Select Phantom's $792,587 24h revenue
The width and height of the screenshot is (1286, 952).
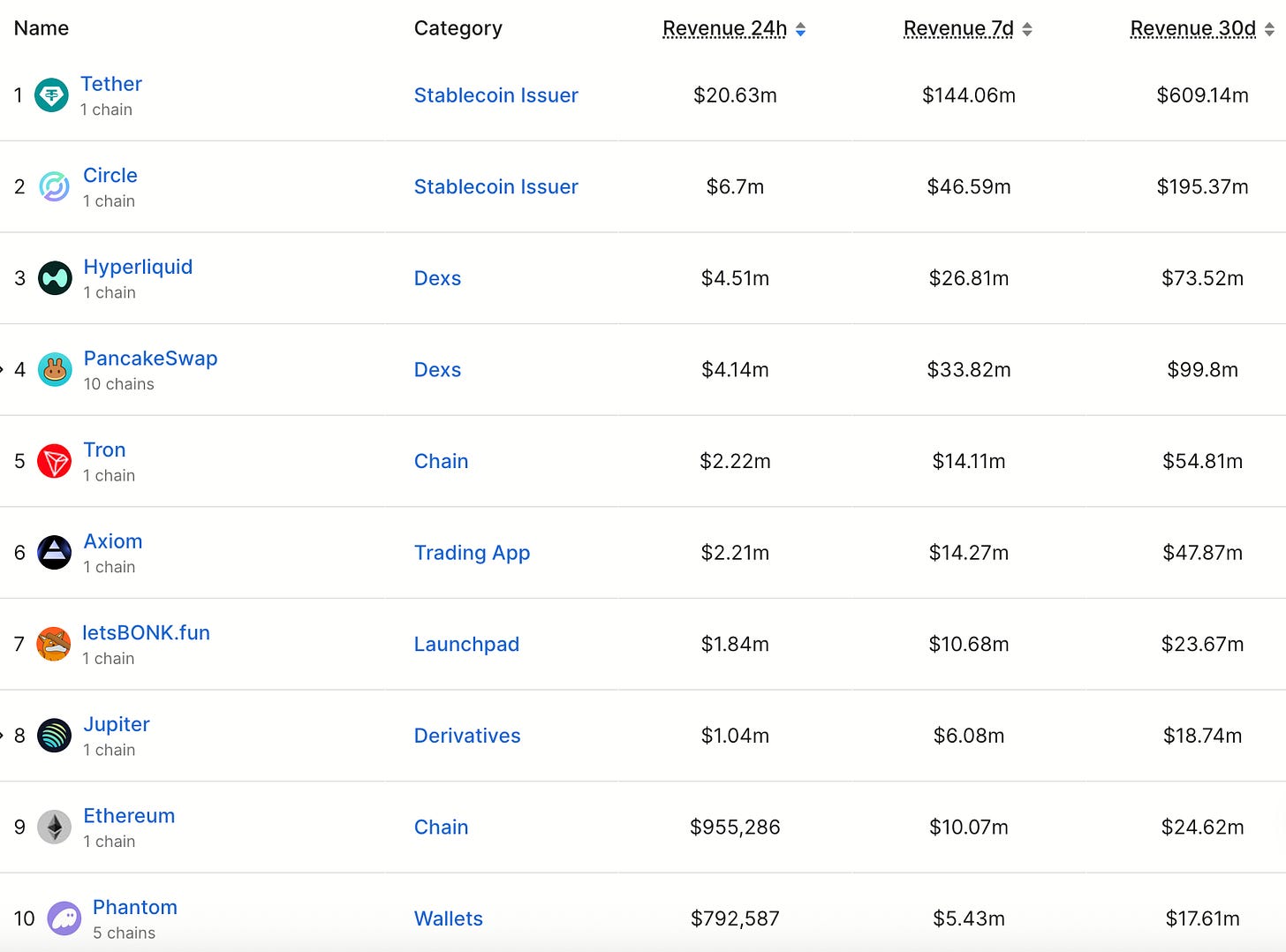pos(735,918)
